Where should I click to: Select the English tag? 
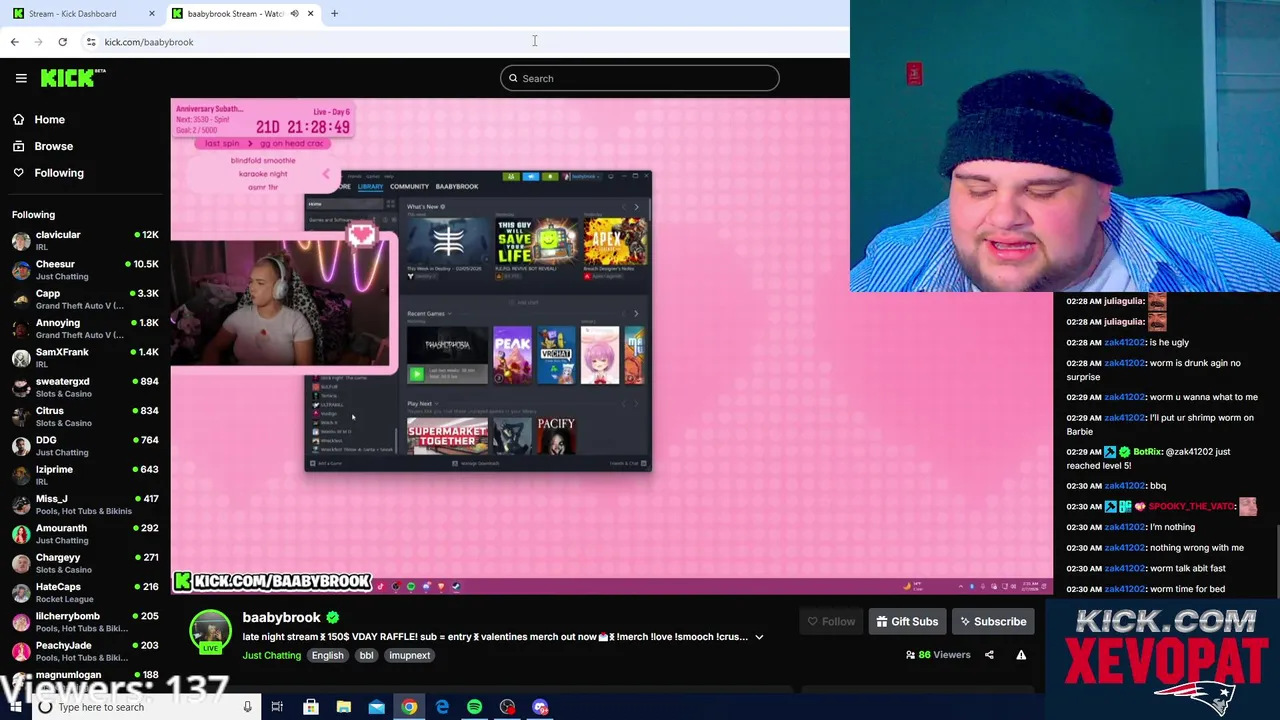tap(327, 656)
